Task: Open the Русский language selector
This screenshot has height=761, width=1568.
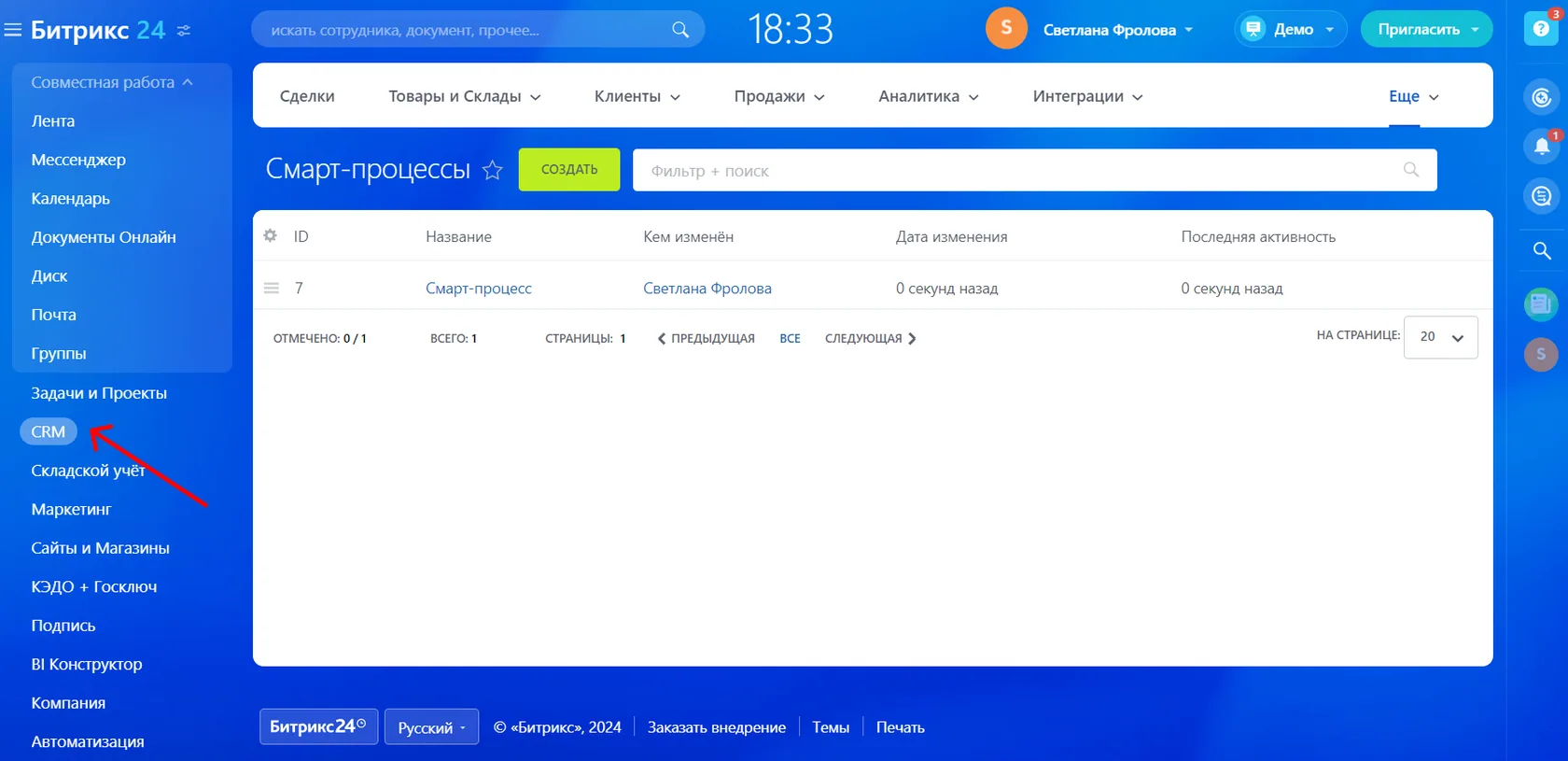Action: click(431, 726)
